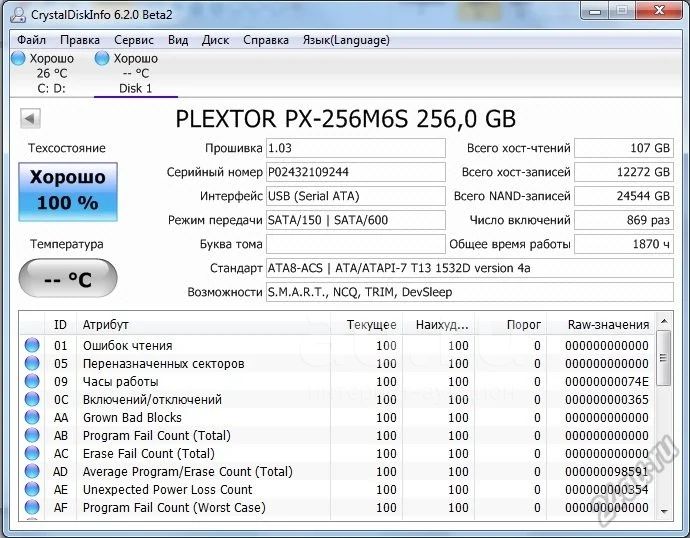Viewport: 690px width, 538px height.
Task: Click the host reads value 107 GB
Action: click(x=624, y=148)
